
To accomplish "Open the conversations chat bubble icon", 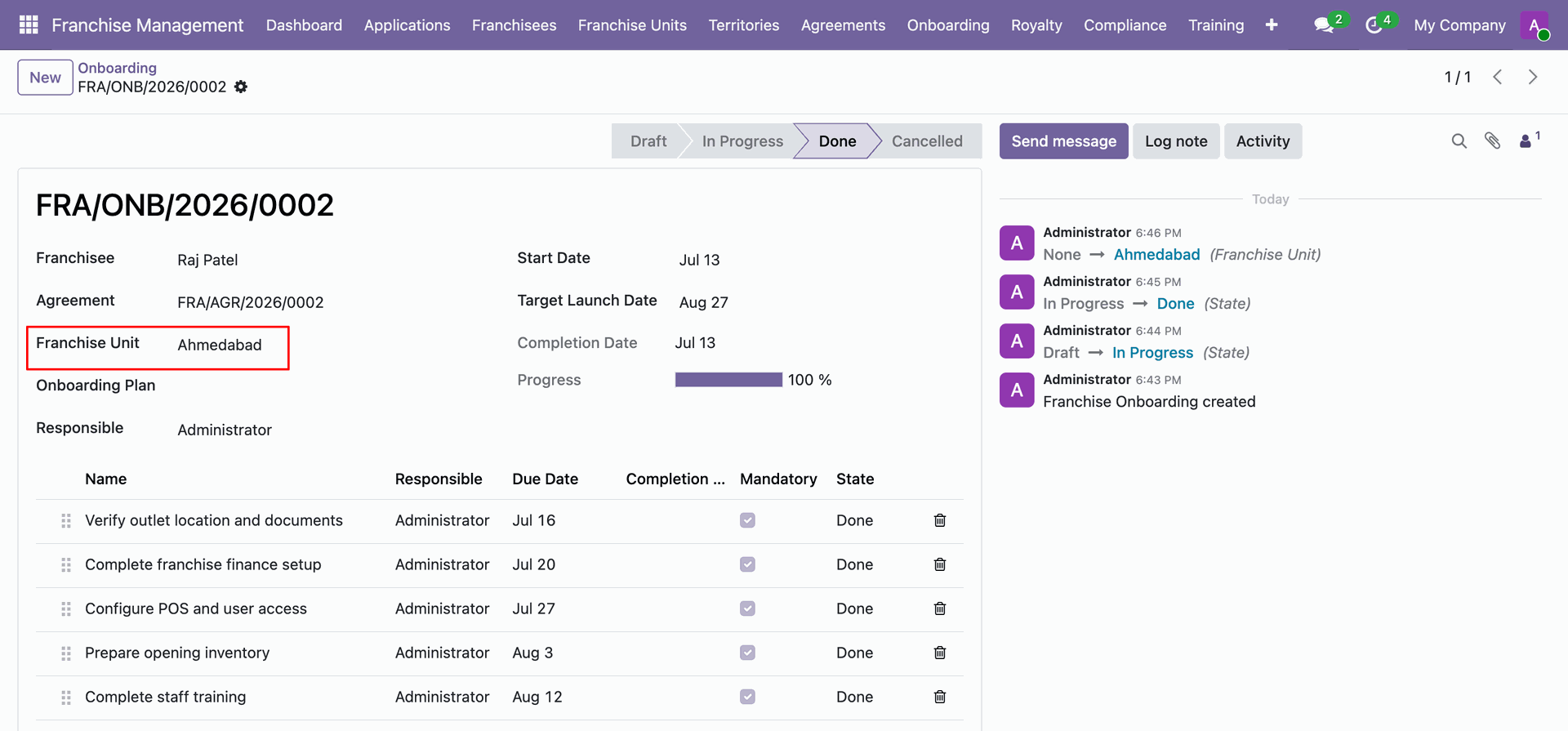I will (x=1324, y=25).
